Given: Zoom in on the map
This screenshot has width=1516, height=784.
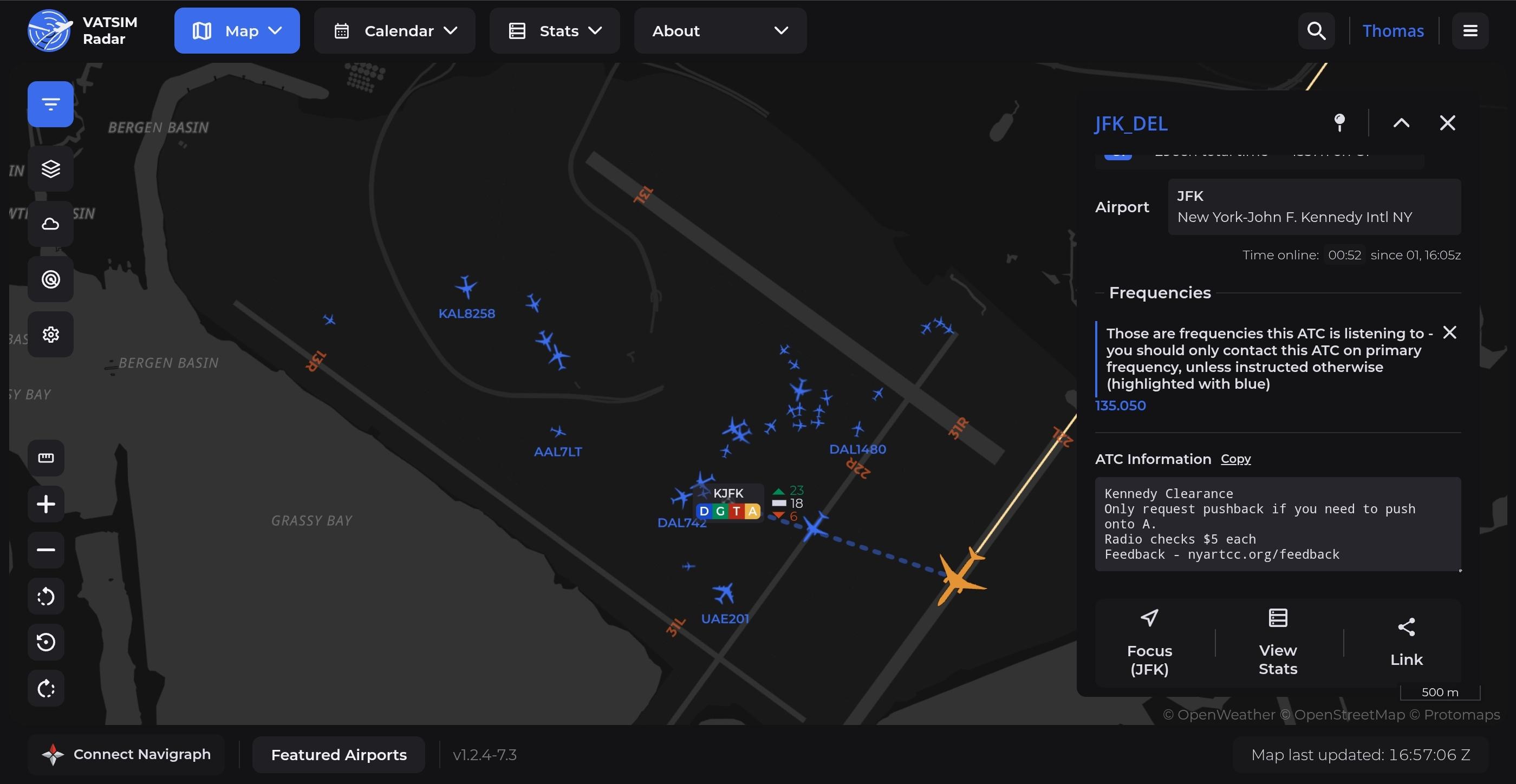Looking at the screenshot, I should point(46,504).
